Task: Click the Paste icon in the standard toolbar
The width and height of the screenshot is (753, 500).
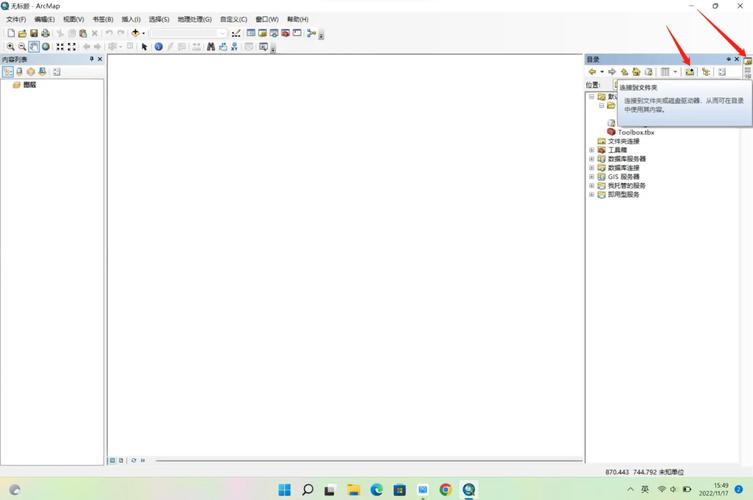Action: 83,33
